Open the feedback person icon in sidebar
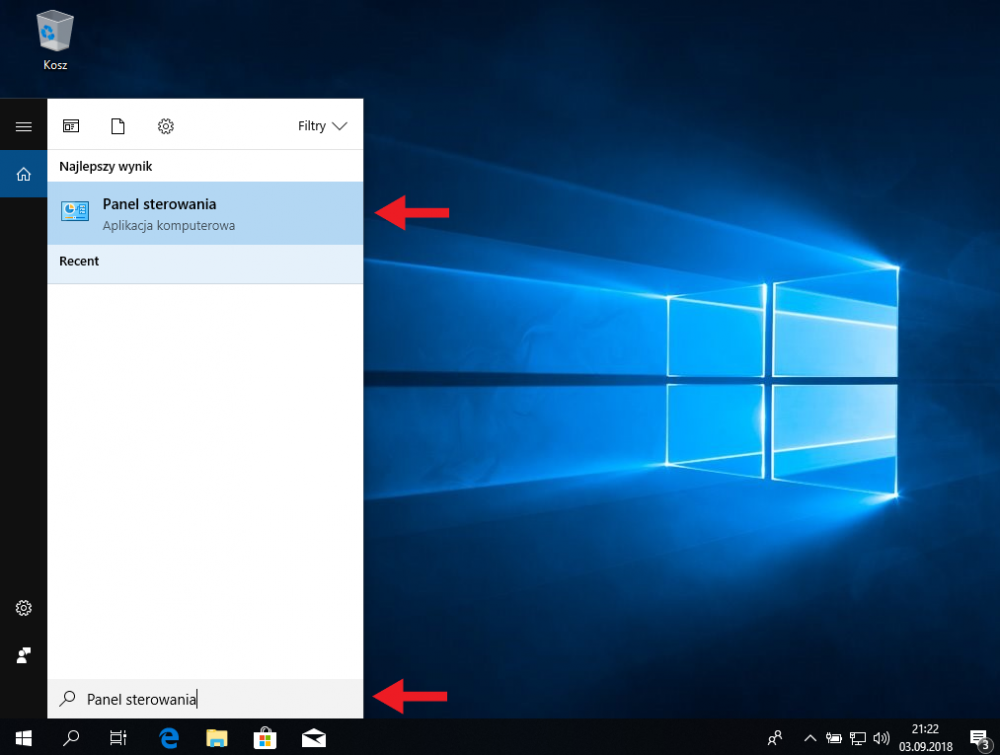Screen dimensions: 1000x755 coord(24,655)
